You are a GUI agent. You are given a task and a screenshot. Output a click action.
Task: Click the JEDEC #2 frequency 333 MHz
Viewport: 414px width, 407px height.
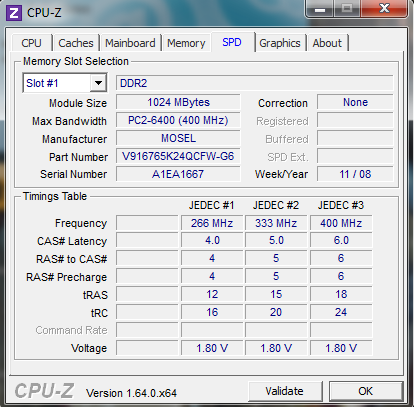click(276, 223)
